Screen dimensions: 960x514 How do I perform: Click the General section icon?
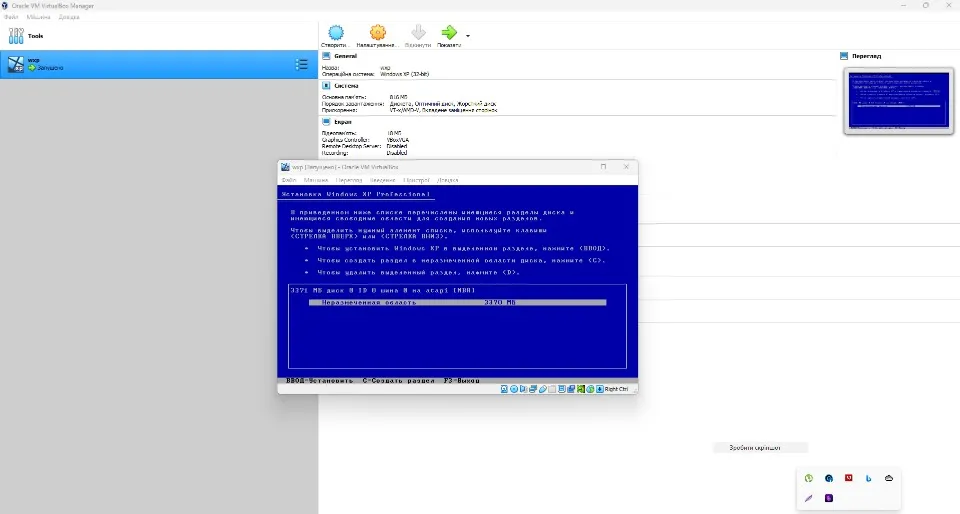click(326, 56)
